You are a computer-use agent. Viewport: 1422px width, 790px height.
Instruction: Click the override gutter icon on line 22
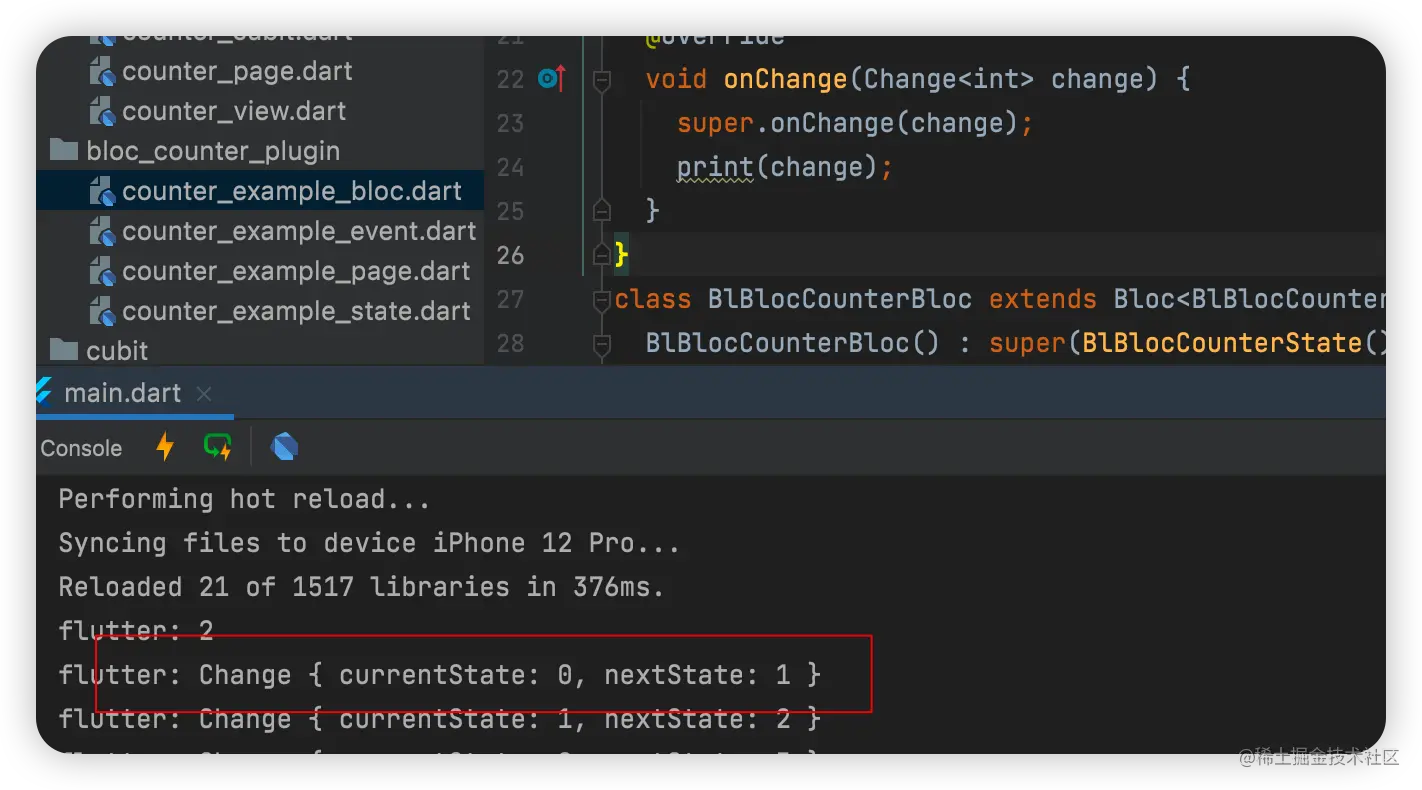tap(552, 79)
